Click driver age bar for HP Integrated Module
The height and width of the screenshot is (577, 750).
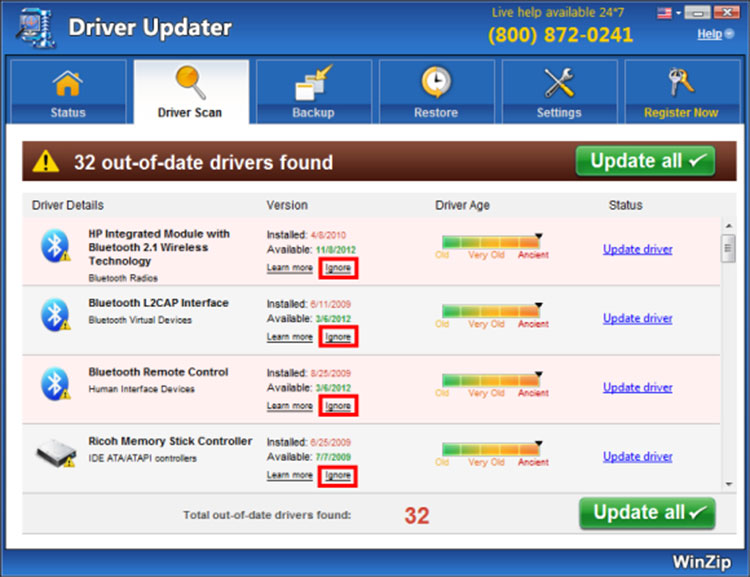491,242
